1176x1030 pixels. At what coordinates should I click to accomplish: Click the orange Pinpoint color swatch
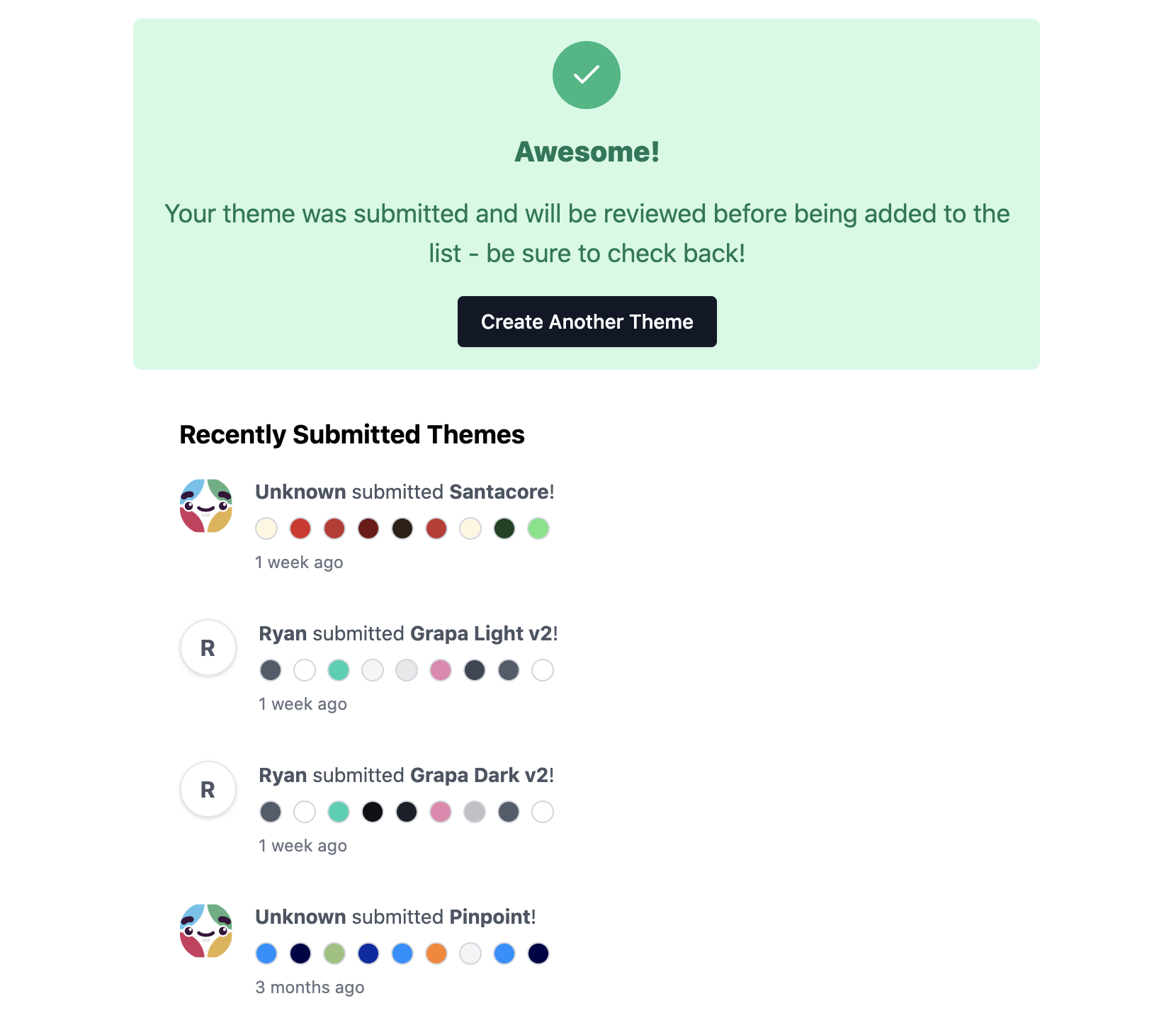pos(436,953)
